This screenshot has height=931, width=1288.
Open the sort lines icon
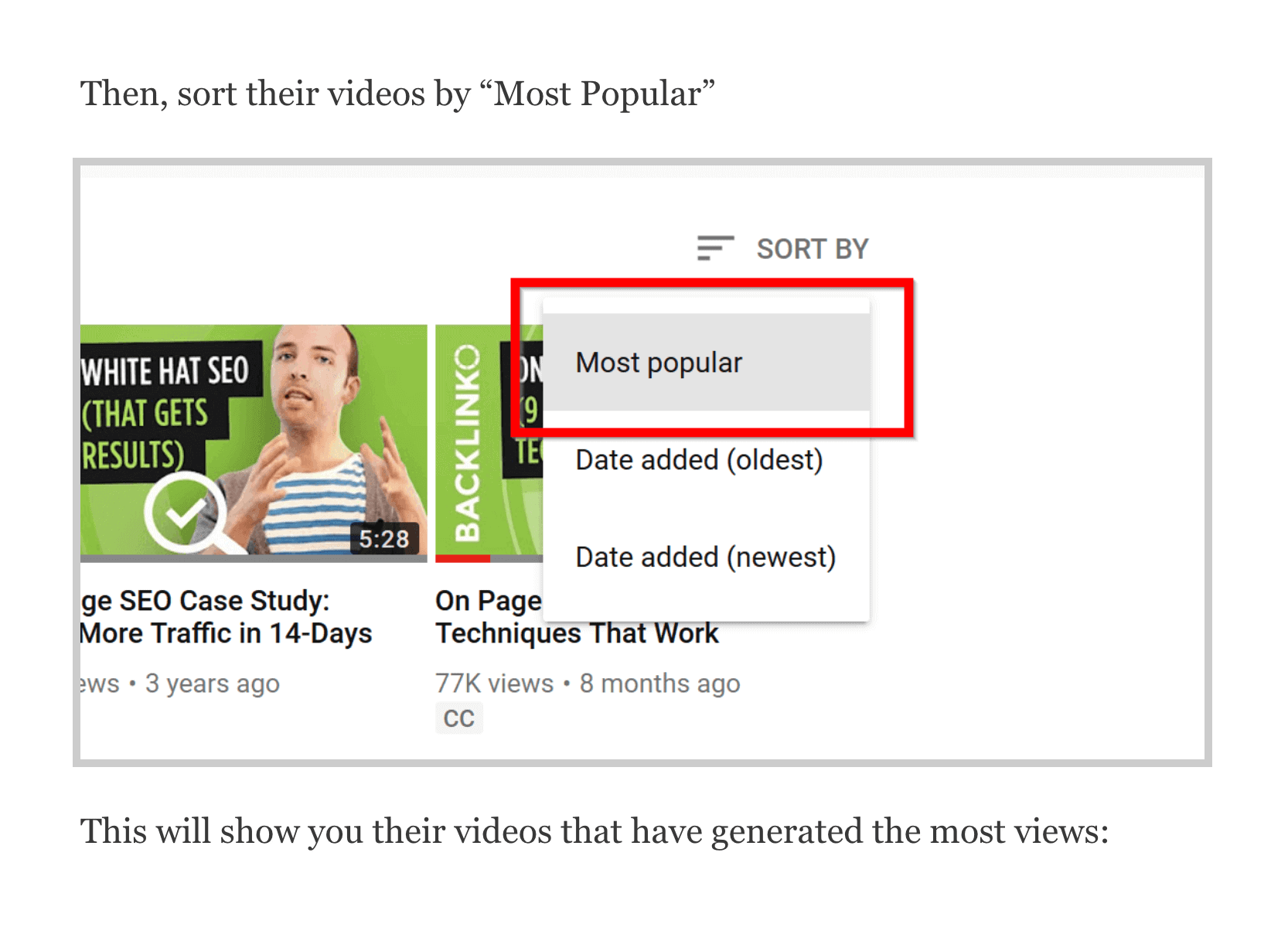pos(715,248)
